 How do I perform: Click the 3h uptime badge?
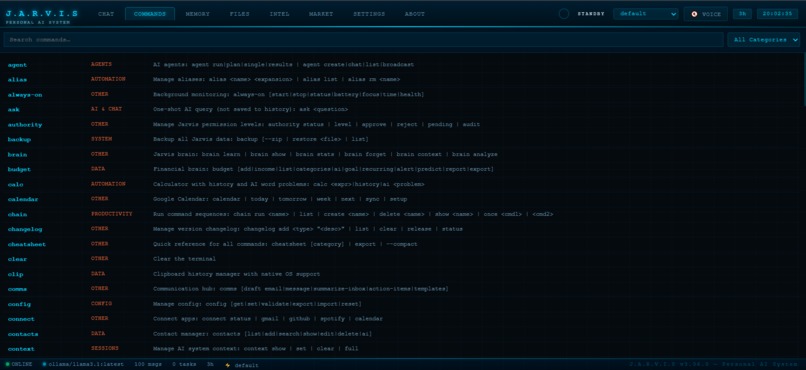(x=742, y=14)
